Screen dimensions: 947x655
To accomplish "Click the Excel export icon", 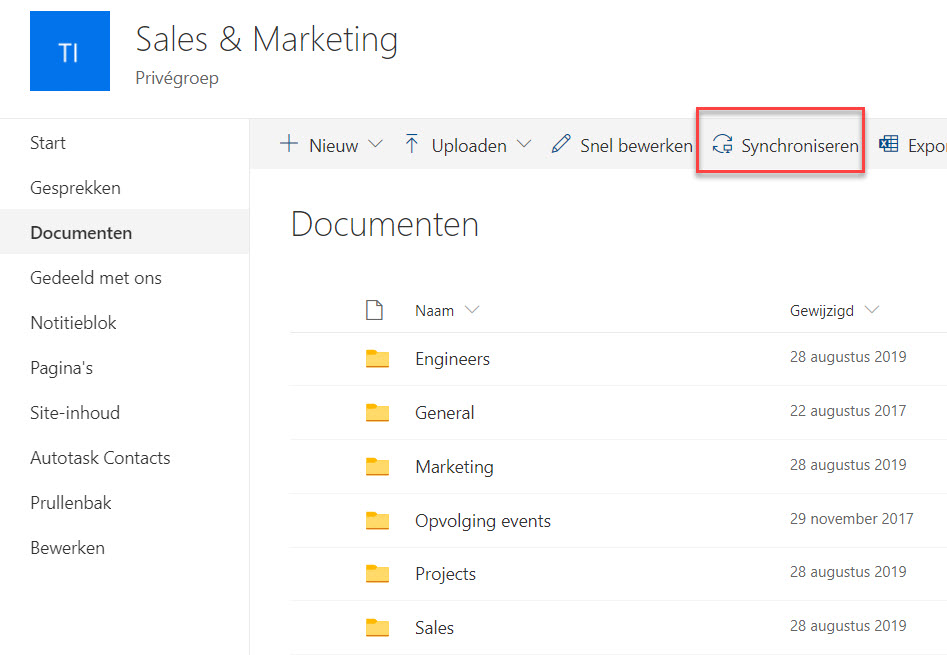I will [x=888, y=144].
